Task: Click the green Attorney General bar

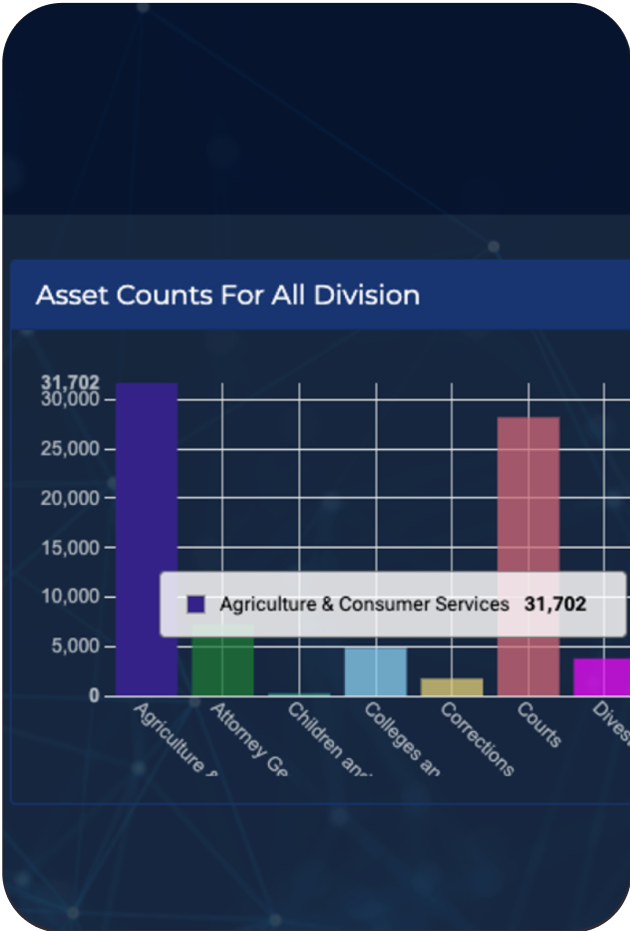Action: (223, 660)
